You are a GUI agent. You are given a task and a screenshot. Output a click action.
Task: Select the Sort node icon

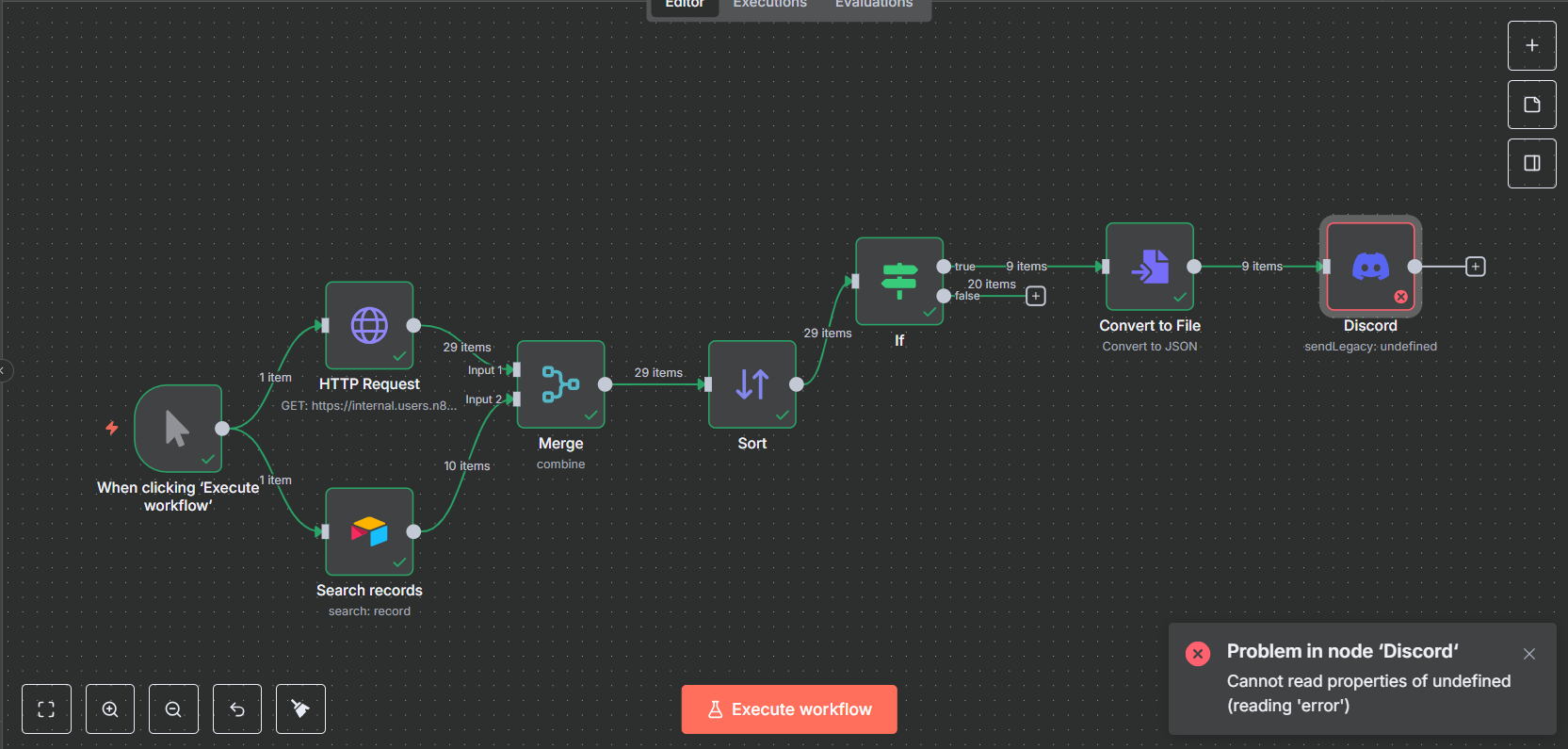pos(752,384)
